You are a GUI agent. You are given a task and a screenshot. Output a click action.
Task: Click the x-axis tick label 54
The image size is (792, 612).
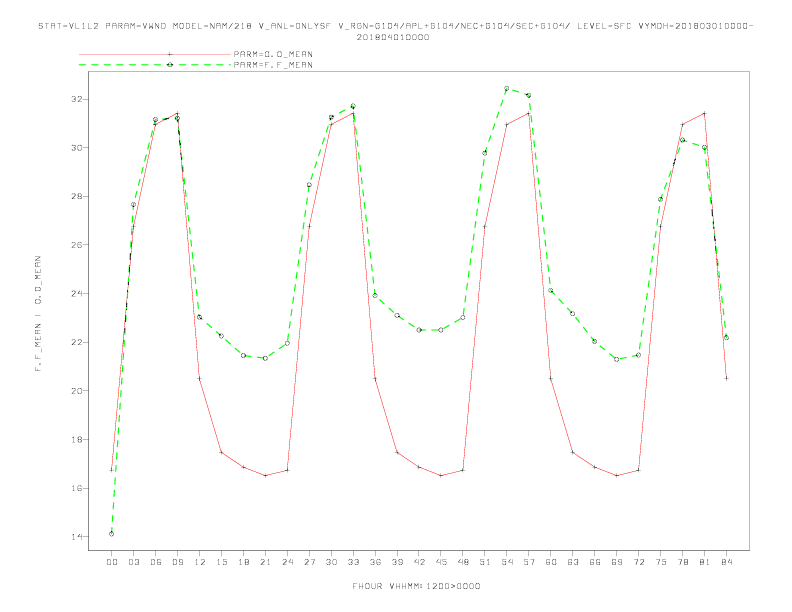(507, 562)
